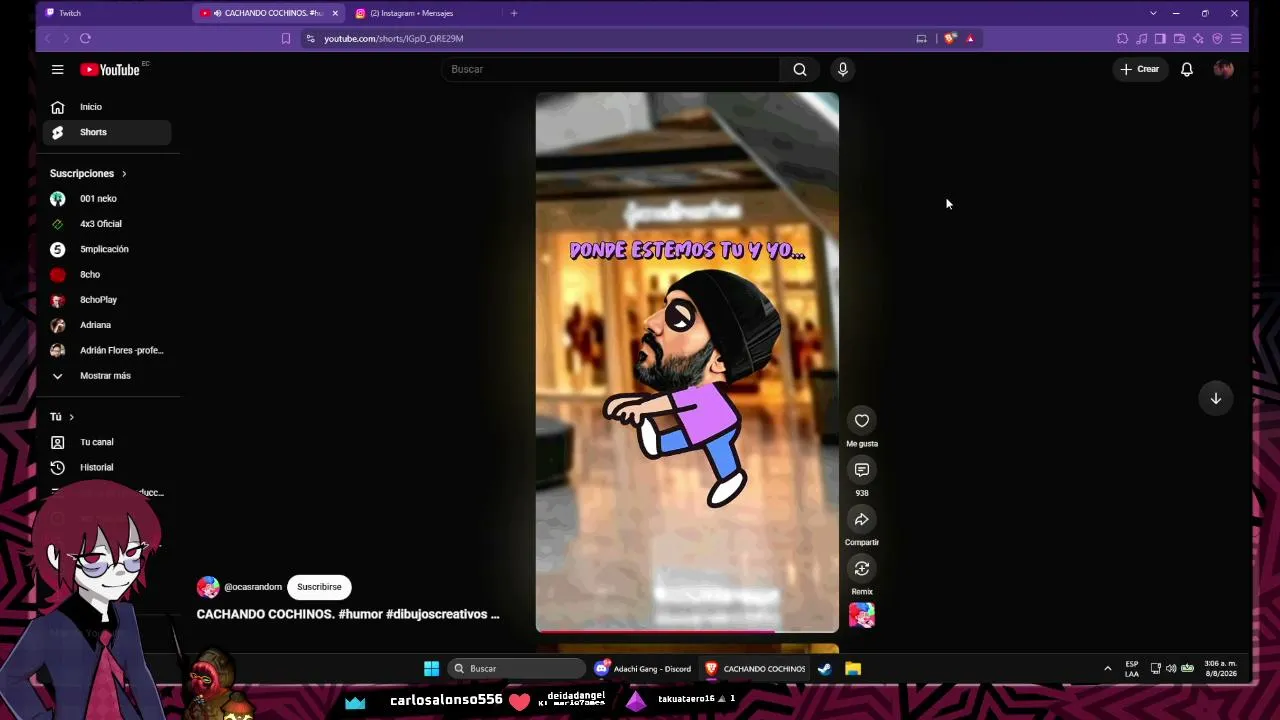1280x720 pixels.
Task: Switch to the Twitch tab
Action: [113, 13]
